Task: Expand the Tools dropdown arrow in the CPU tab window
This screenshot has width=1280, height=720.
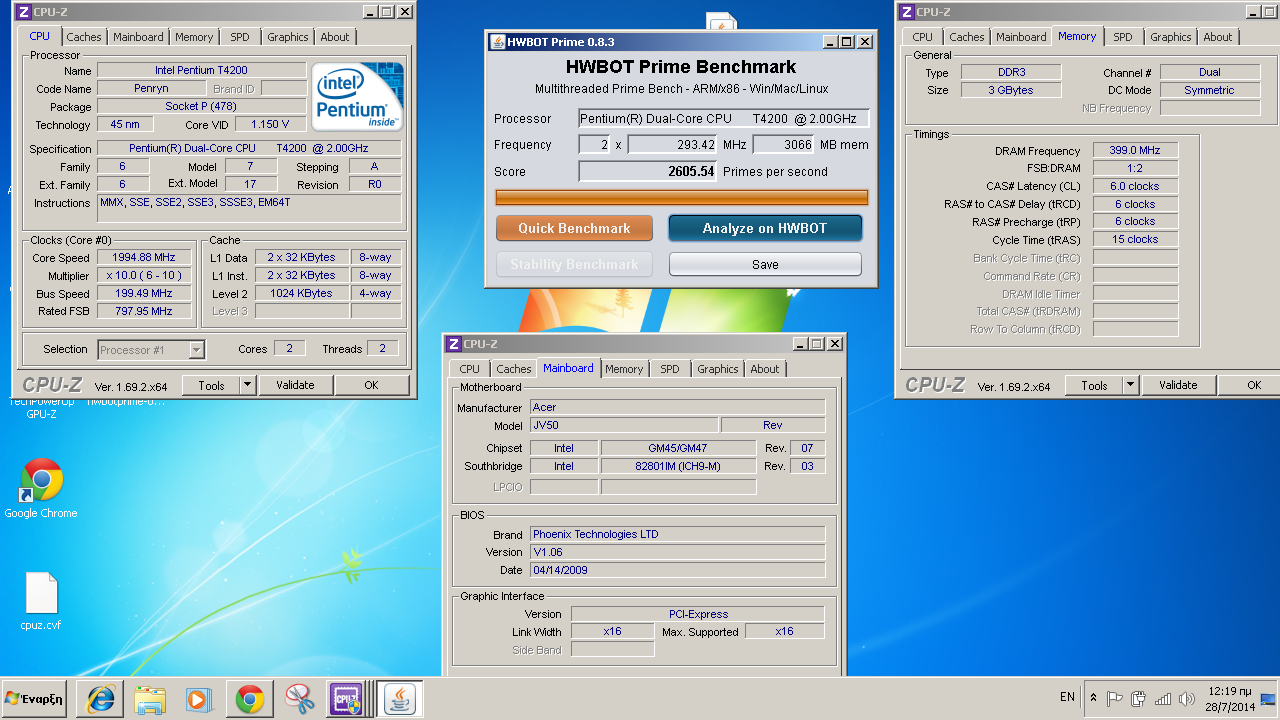Action: tap(248, 385)
